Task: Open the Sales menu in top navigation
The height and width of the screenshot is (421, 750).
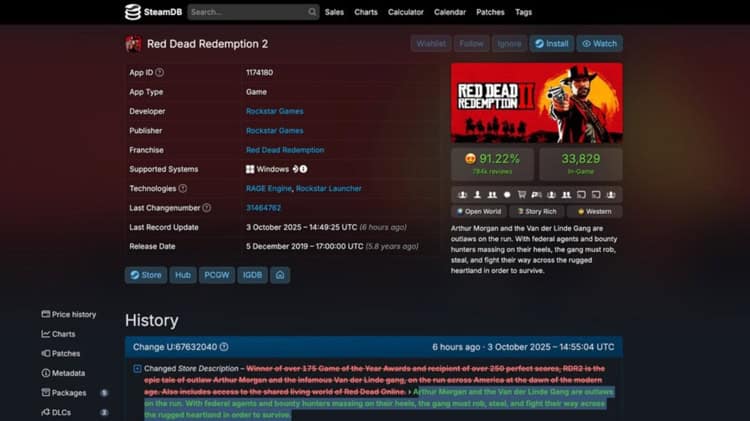Action: [335, 12]
